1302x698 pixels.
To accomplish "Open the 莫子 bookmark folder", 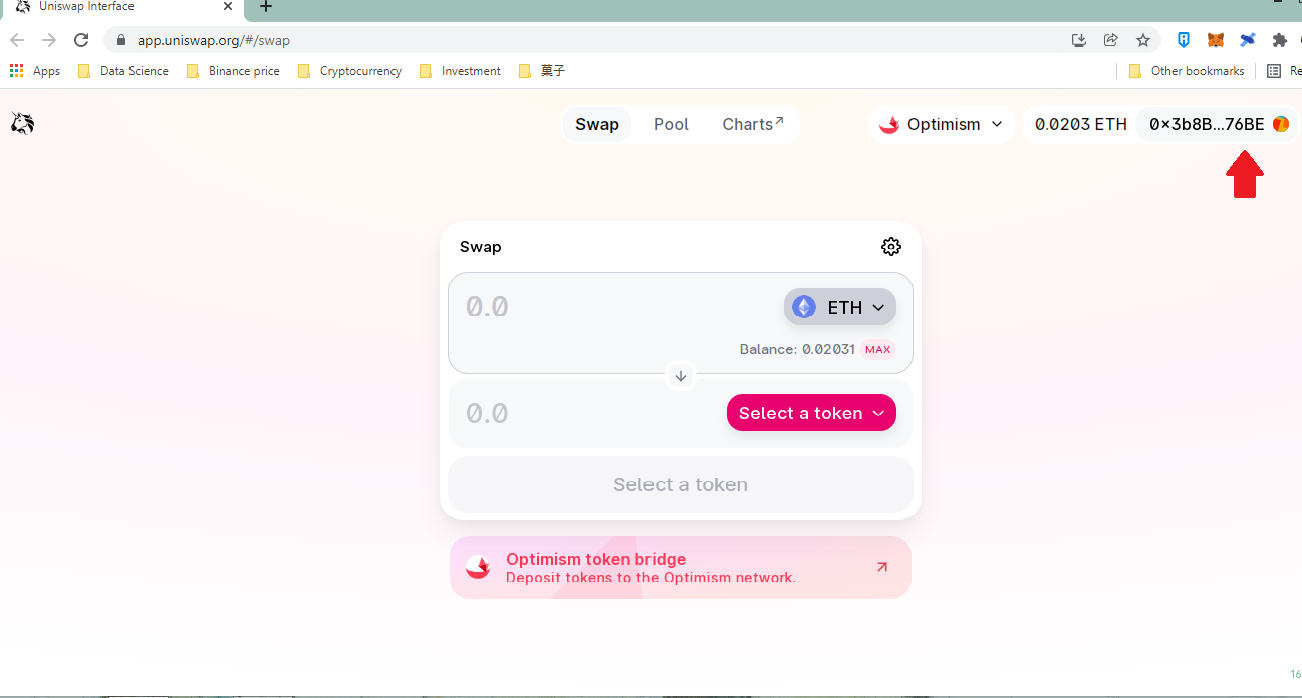I will 542,71.
